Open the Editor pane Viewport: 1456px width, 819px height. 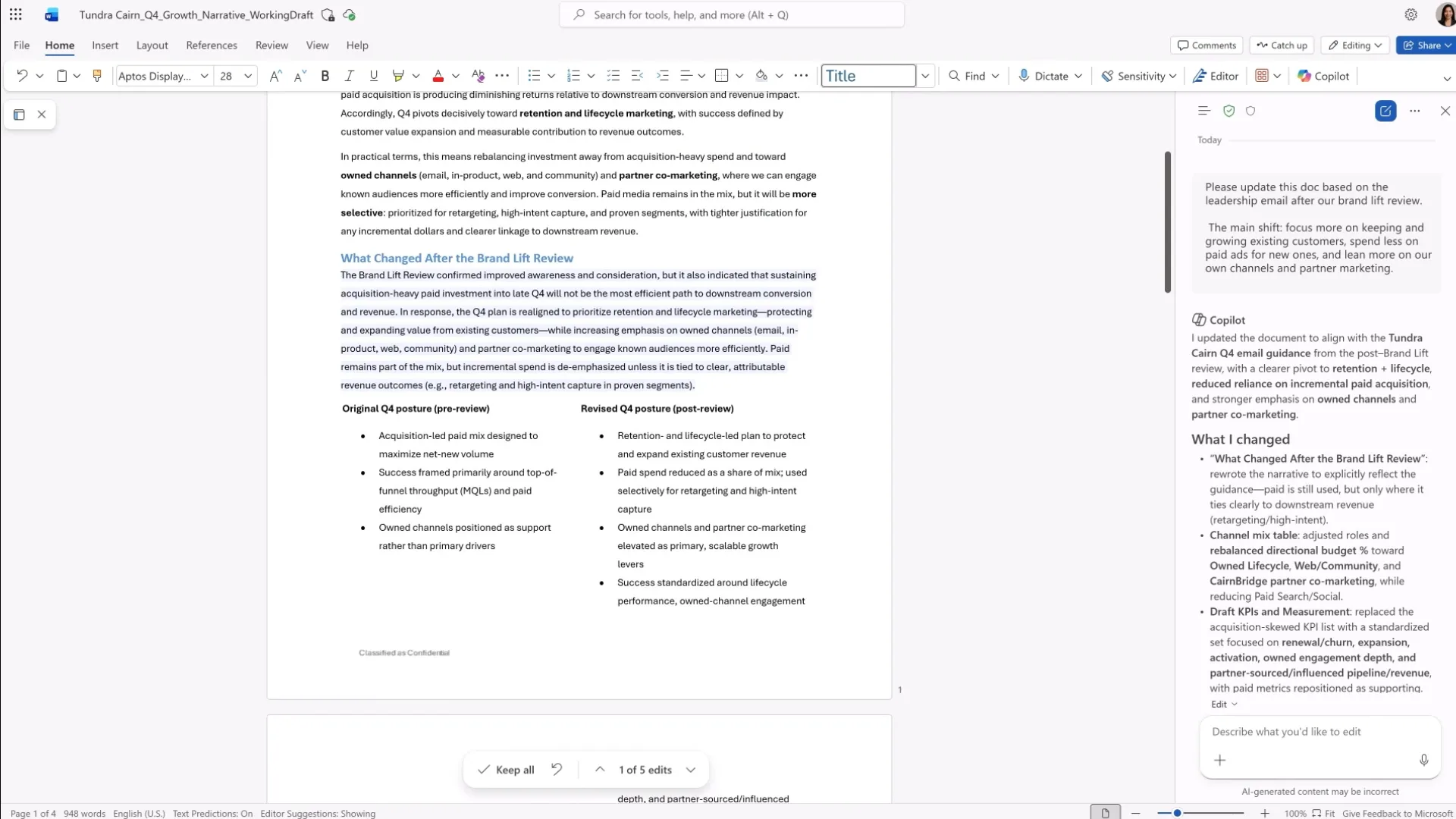point(1215,76)
